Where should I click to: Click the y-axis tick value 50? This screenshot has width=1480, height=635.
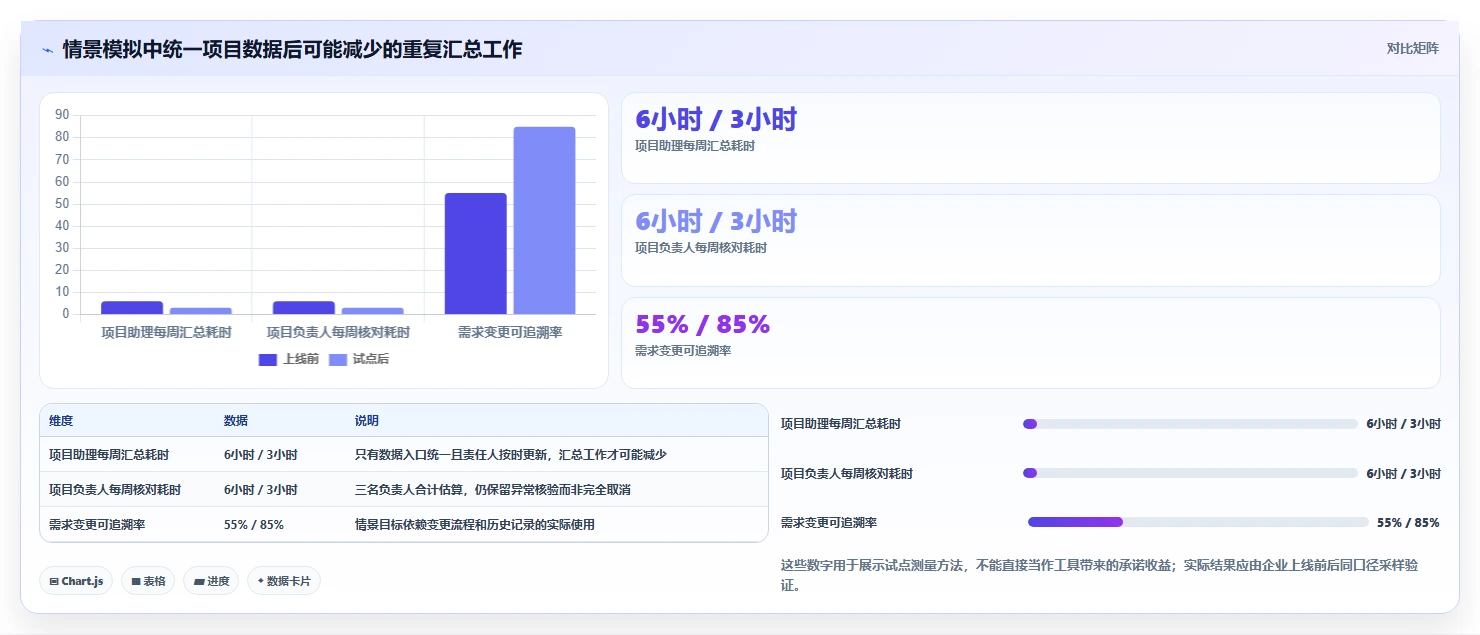62,203
